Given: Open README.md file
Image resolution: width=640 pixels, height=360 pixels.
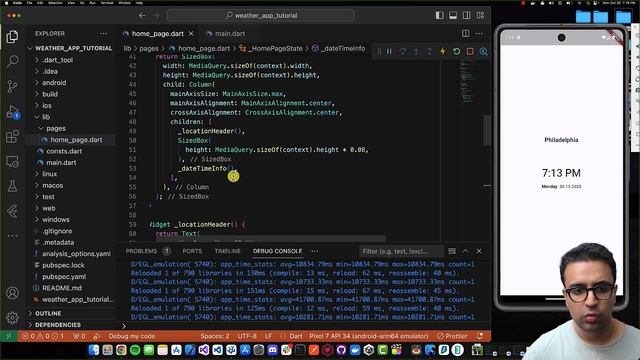Looking at the screenshot, I should point(71,288).
